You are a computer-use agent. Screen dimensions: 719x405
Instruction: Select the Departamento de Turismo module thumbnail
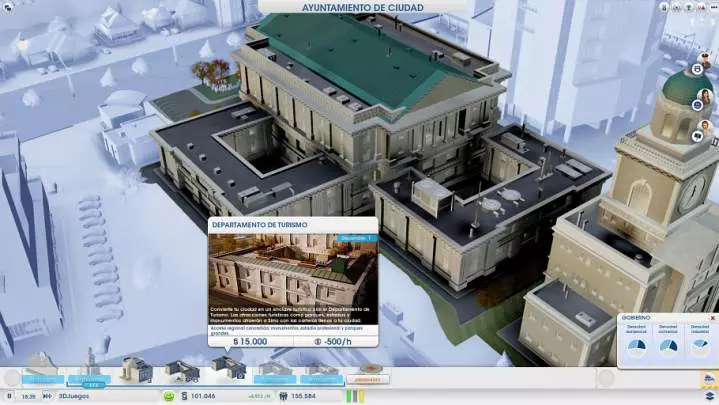click(x=228, y=368)
